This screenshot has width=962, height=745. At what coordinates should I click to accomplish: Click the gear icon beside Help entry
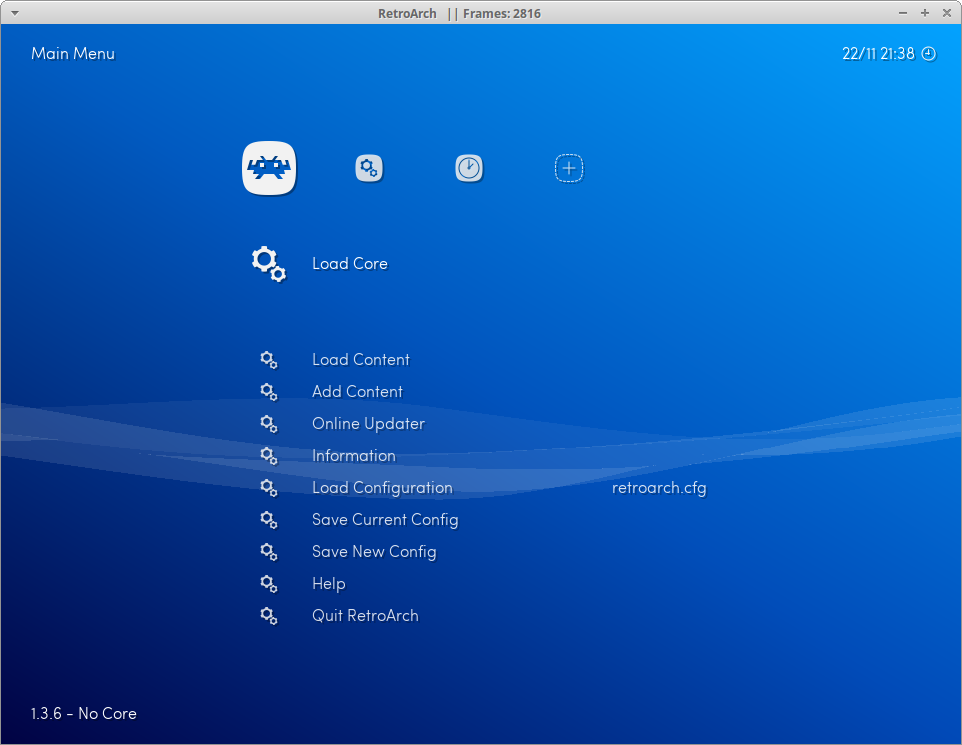coord(268,583)
